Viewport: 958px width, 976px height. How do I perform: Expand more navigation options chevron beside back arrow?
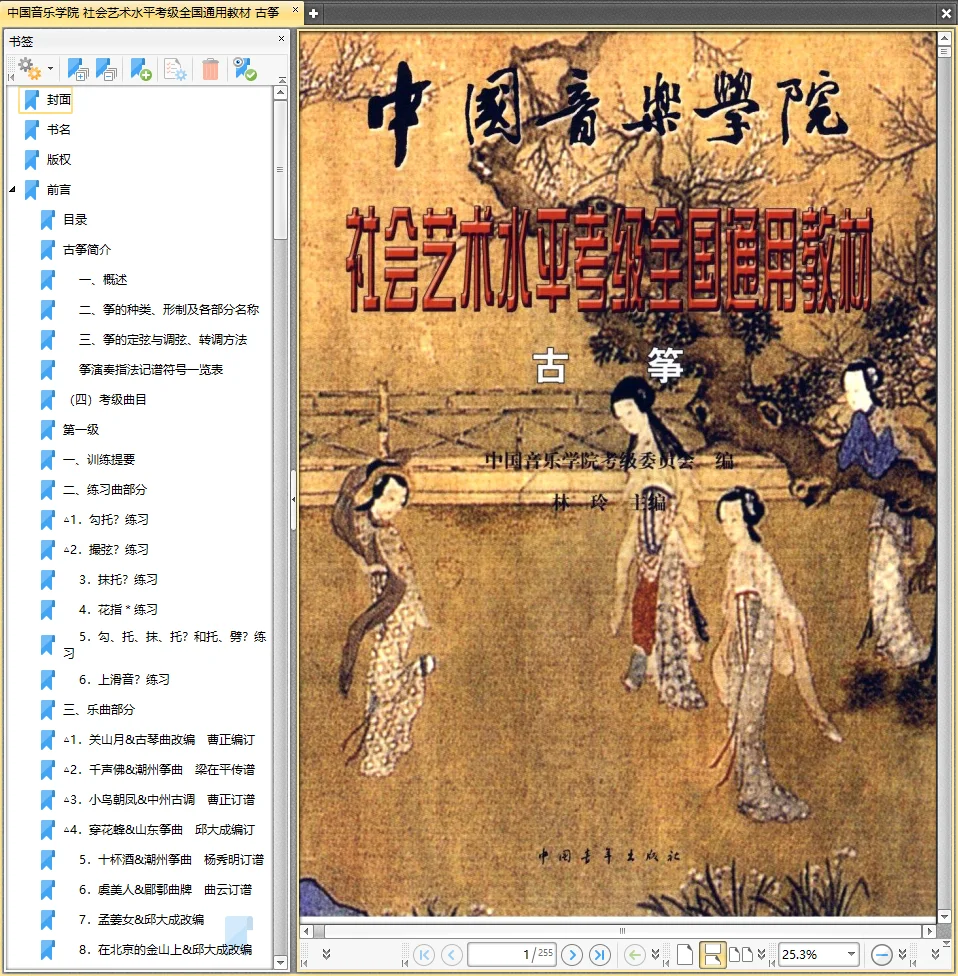(655, 954)
